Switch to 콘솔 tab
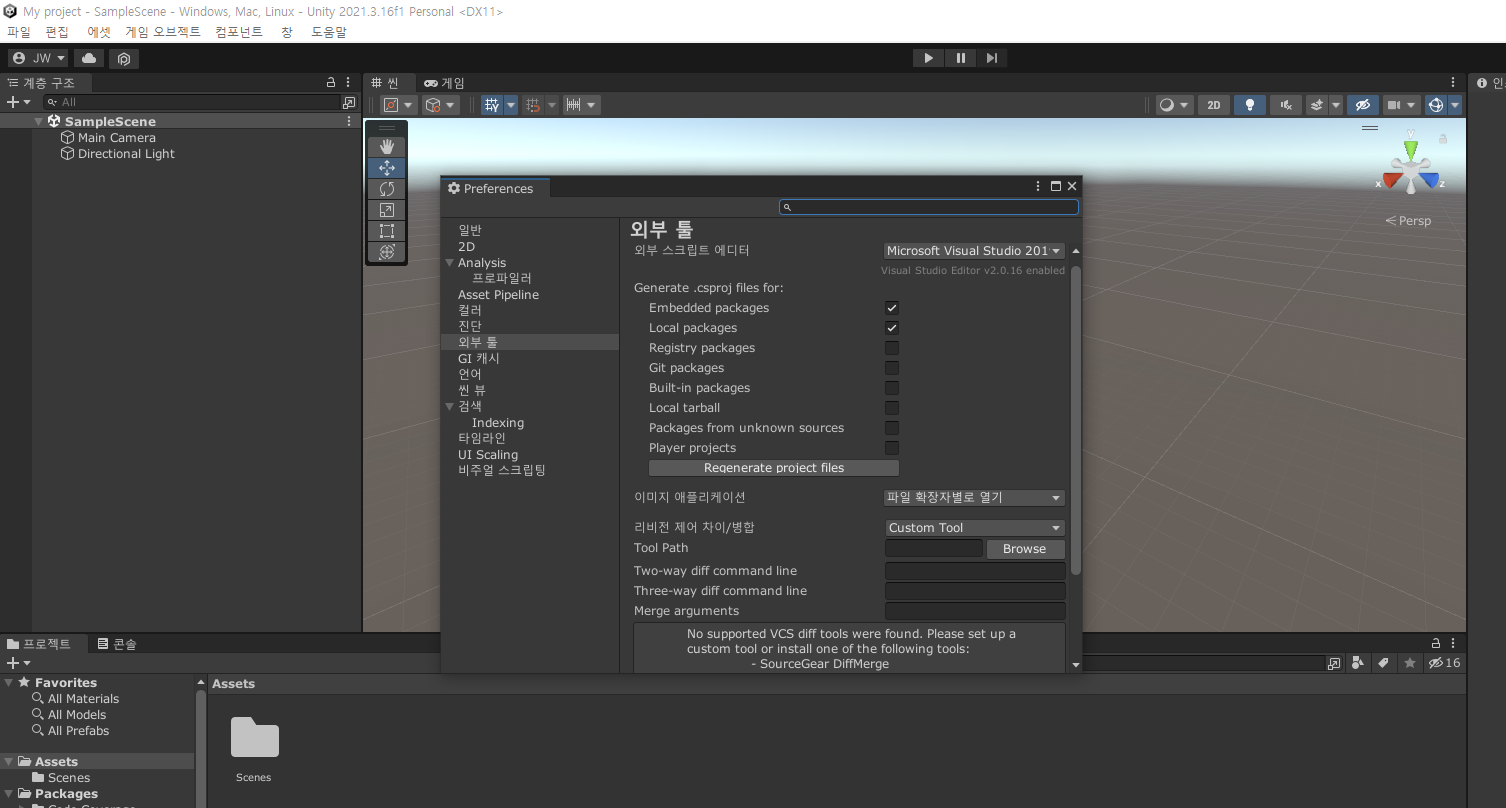This screenshot has height=808, width=1506. [x=117, y=644]
